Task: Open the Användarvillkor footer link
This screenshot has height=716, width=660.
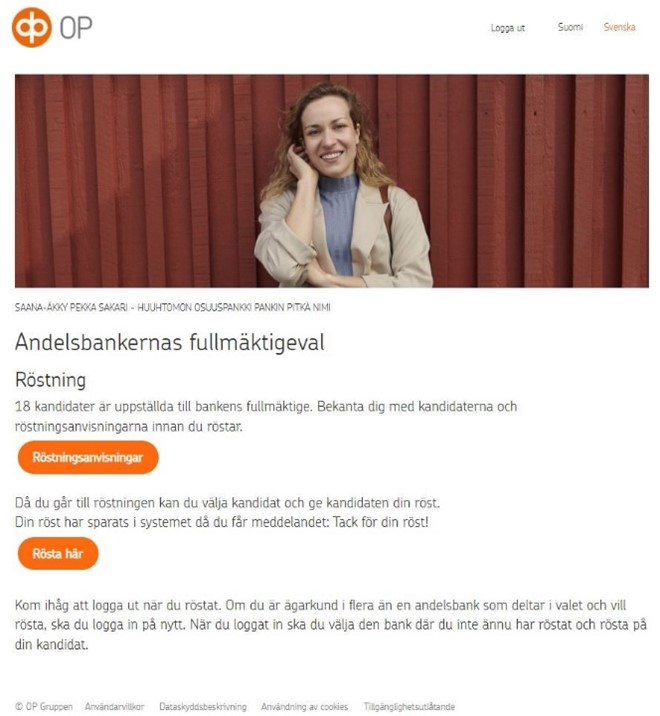Action: click(x=114, y=706)
